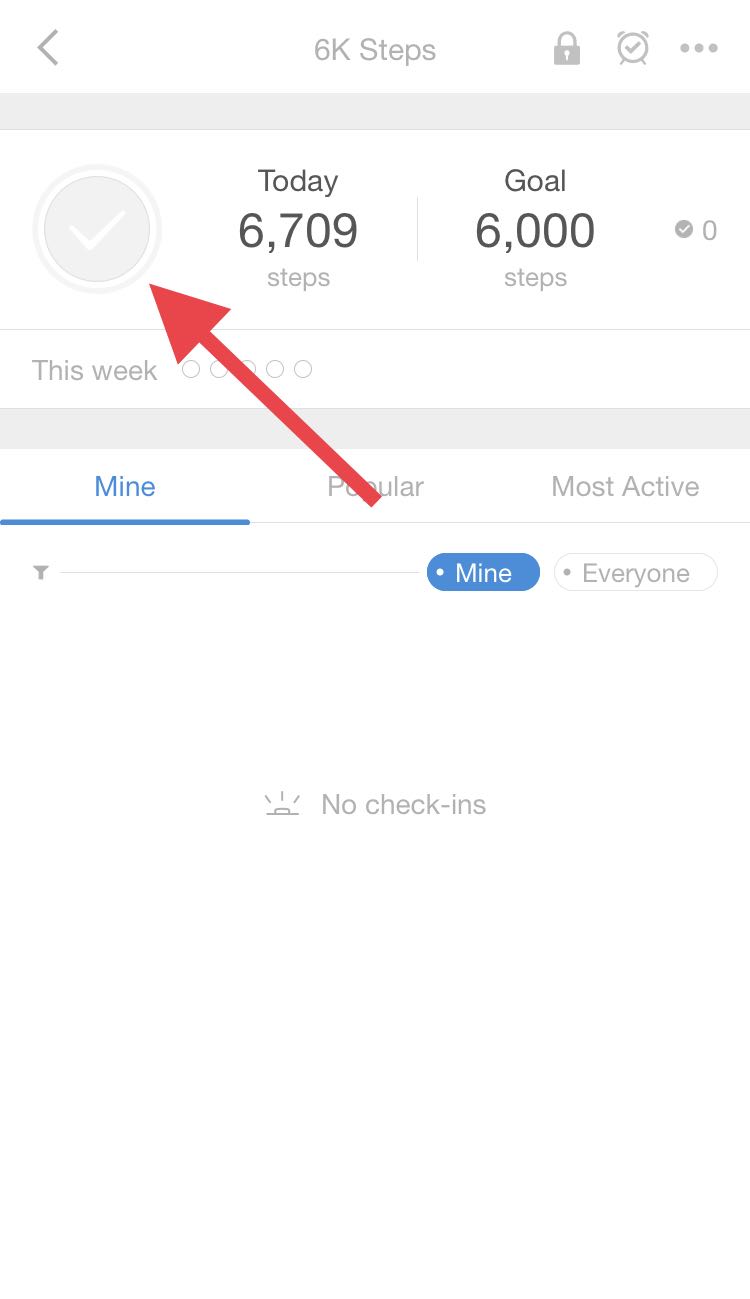This screenshot has width=750, height=1299.
Task: Switch to the Mine tab
Action: (x=125, y=487)
